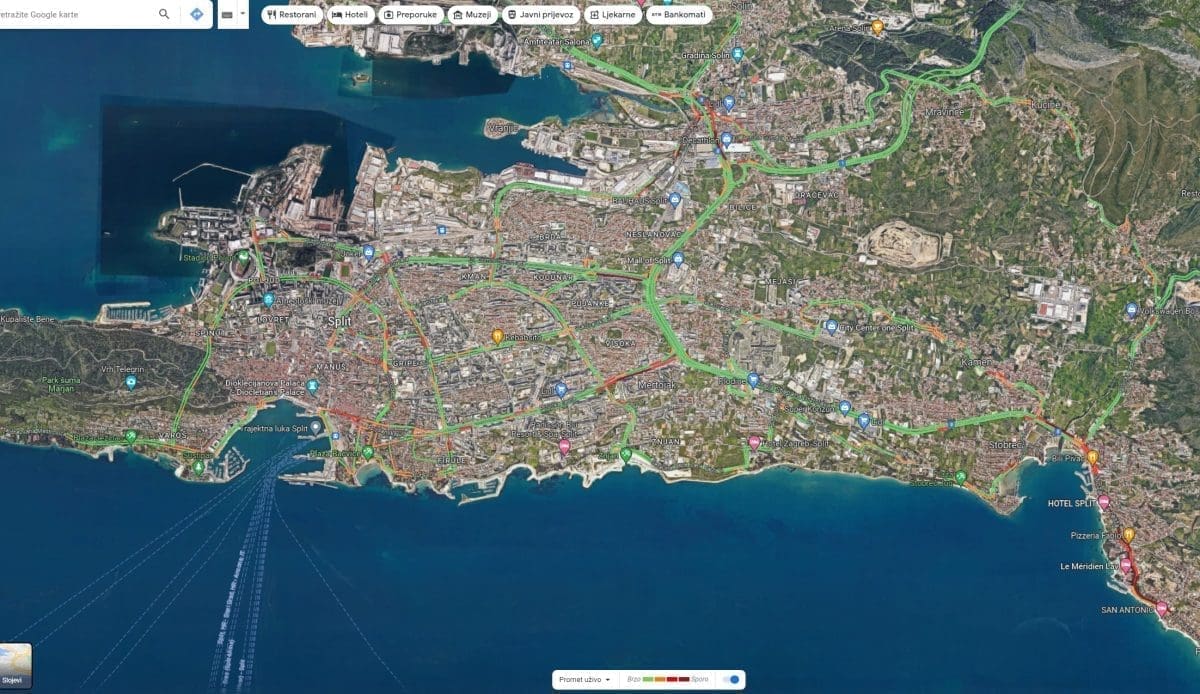Click the HOTEL SPLIT pink pin
1200x694 pixels.
tap(1104, 502)
